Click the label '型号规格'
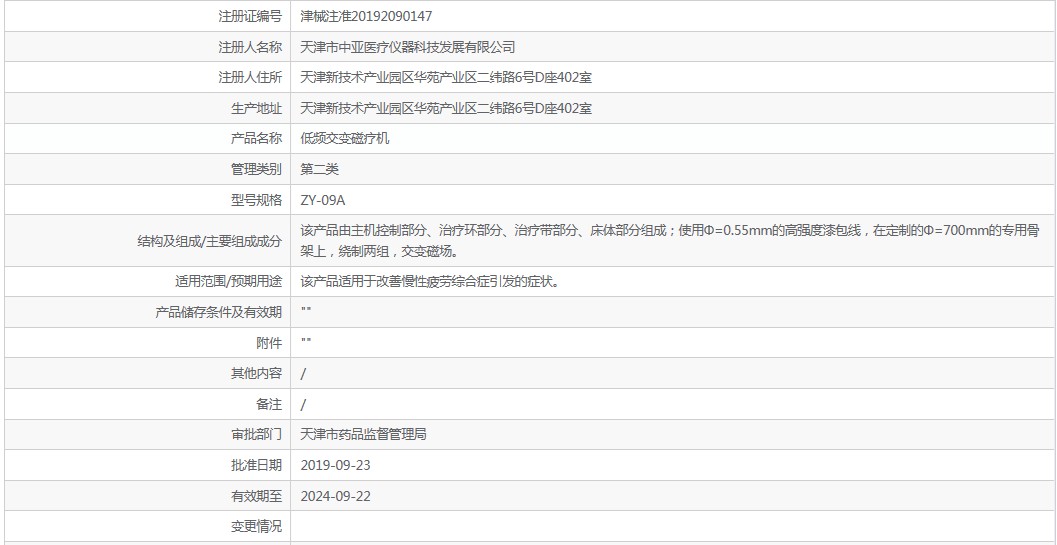1057x545 pixels. point(257,200)
